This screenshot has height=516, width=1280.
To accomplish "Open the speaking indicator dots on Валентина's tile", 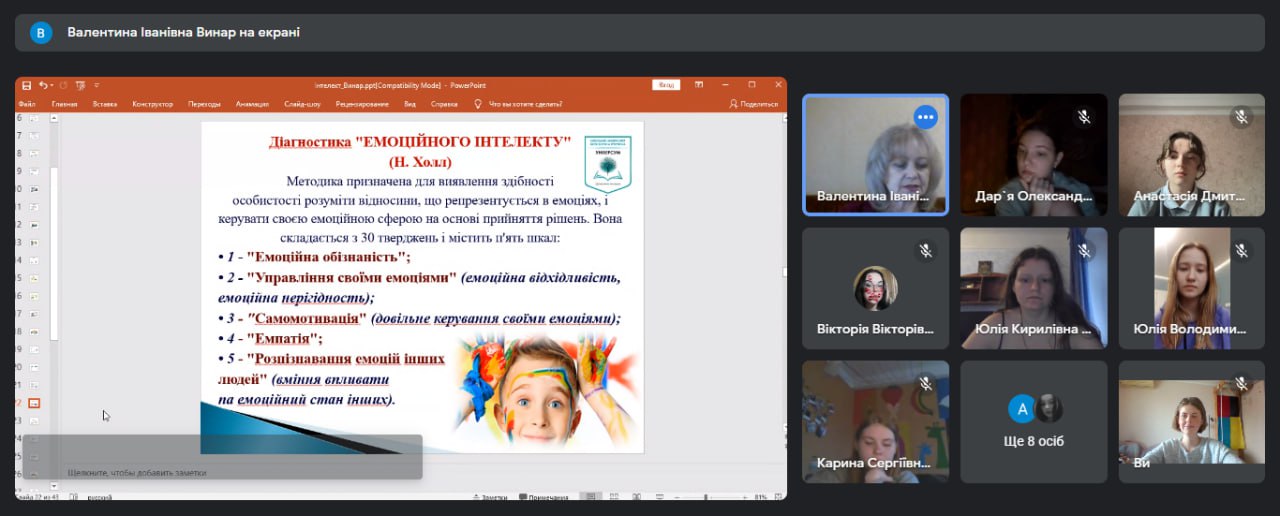I will click(x=925, y=117).
